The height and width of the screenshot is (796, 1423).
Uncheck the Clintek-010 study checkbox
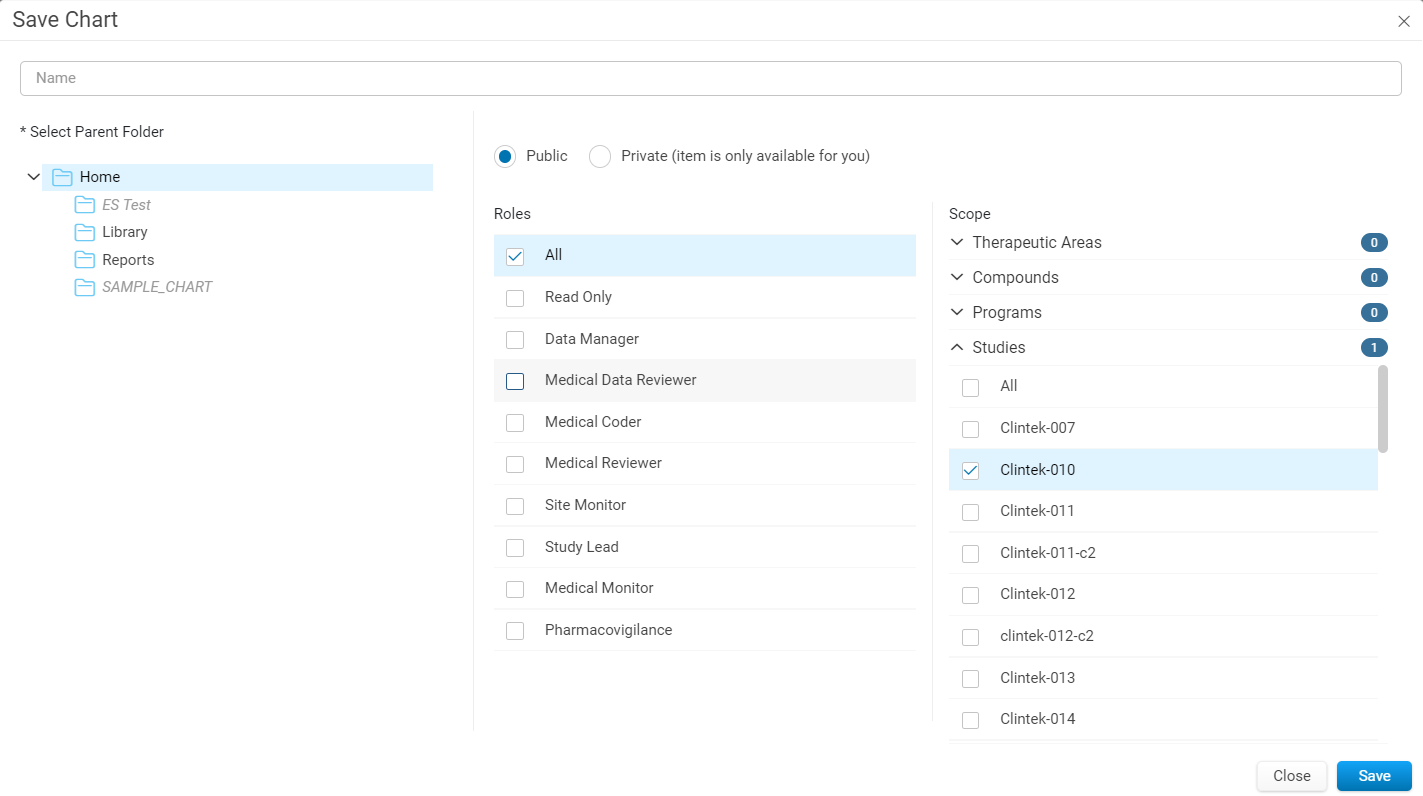970,471
